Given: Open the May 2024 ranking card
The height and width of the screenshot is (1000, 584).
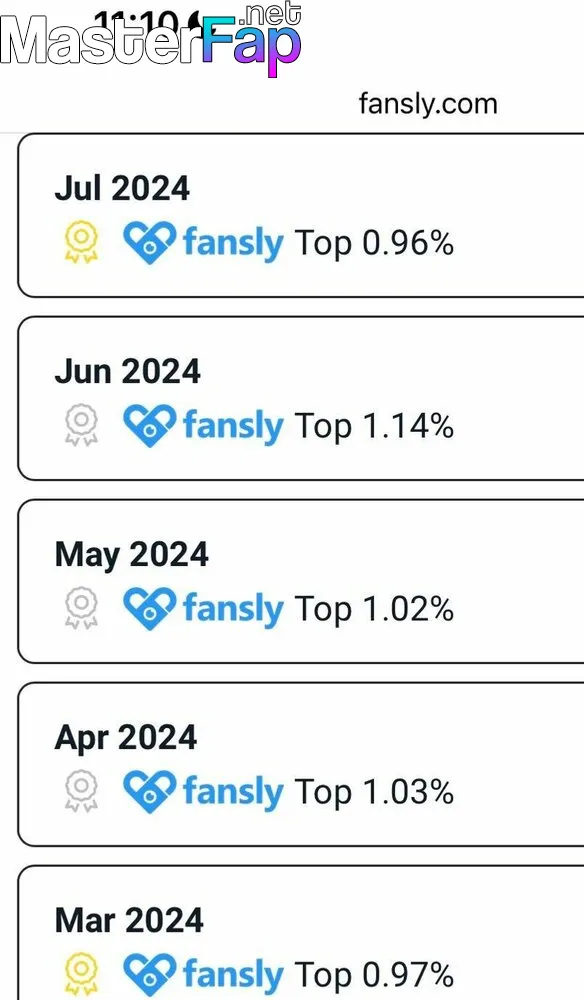Looking at the screenshot, I should (x=301, y=582).
